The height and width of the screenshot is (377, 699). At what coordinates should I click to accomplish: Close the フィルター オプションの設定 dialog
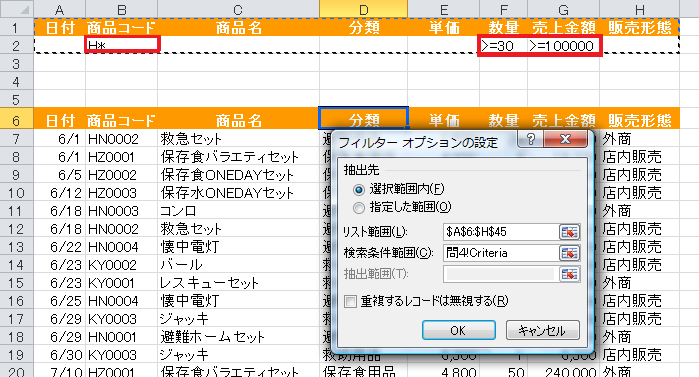point(565,139)
